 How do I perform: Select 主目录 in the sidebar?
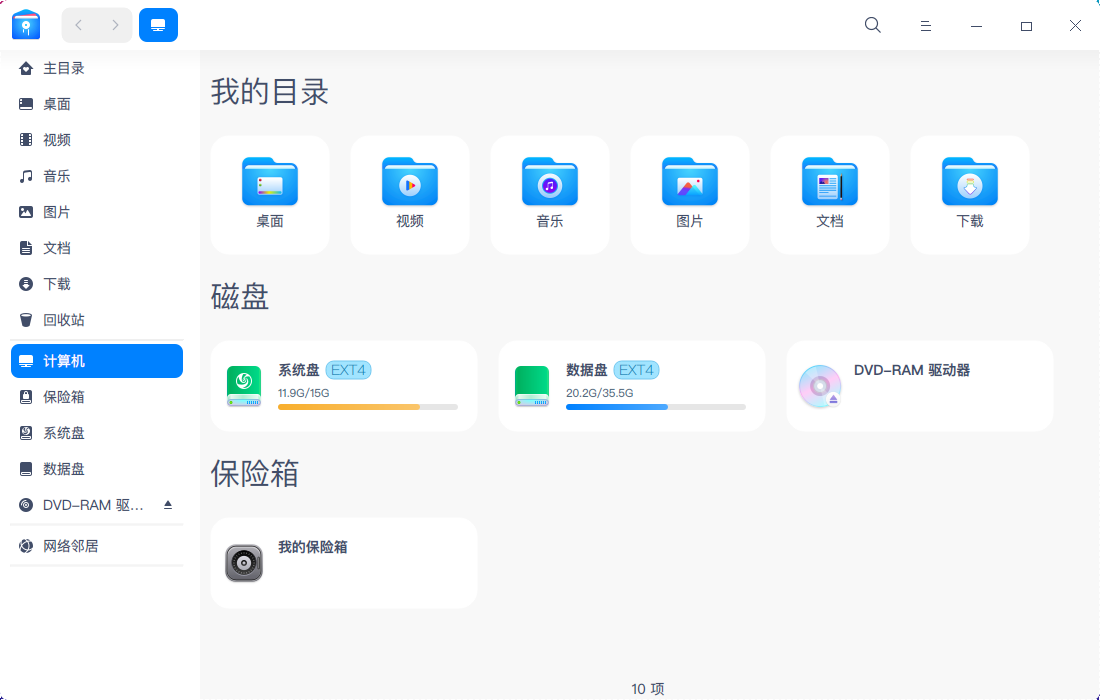97,68
